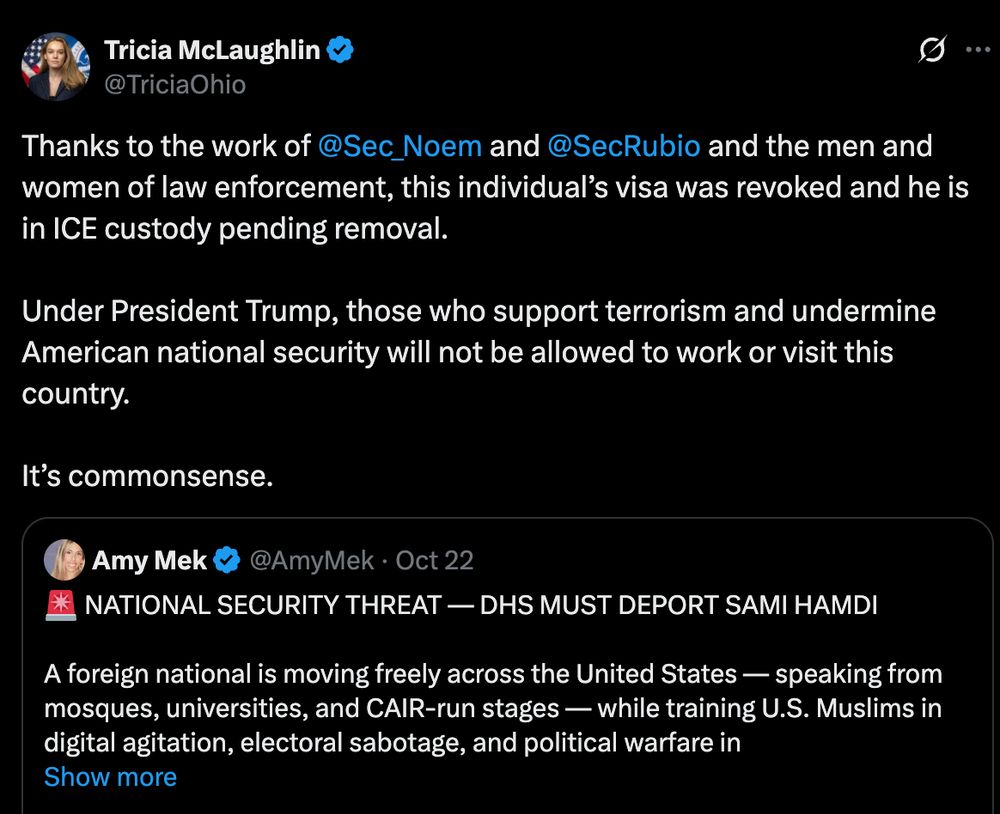Click the Grok actions icon on the tweet

(x=931, y=48)
